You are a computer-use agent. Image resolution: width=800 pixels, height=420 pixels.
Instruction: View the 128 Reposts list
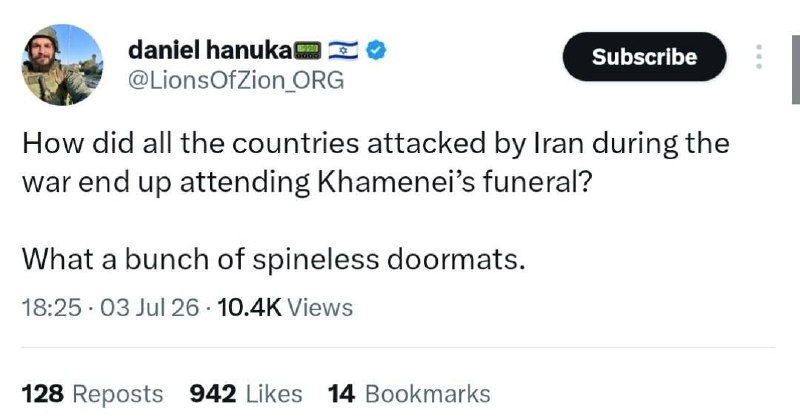[92, 394]
